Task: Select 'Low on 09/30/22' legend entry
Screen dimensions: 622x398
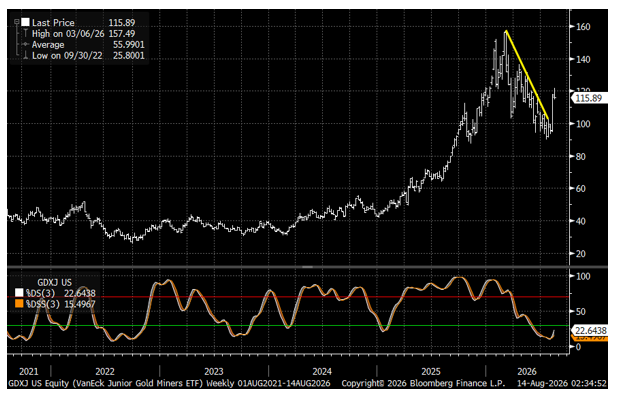Action: pos(67,56)
